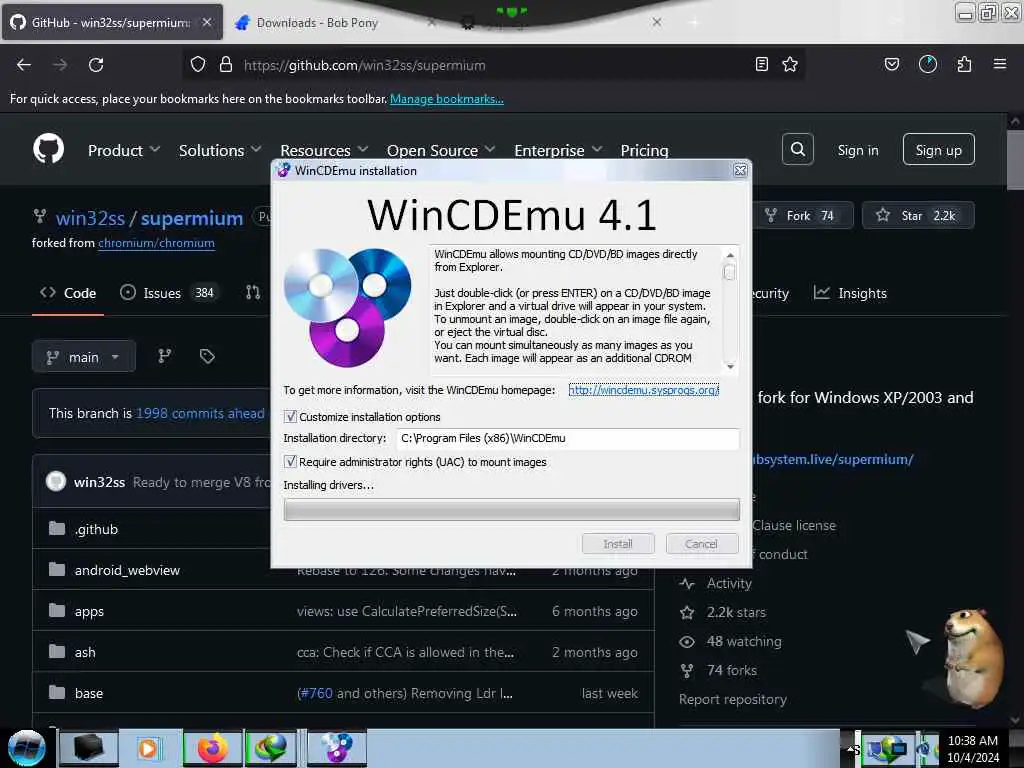The height and width of the screenshot is (768, 1024).
Task: Click the Sign up button
Action: coord(938,150)
